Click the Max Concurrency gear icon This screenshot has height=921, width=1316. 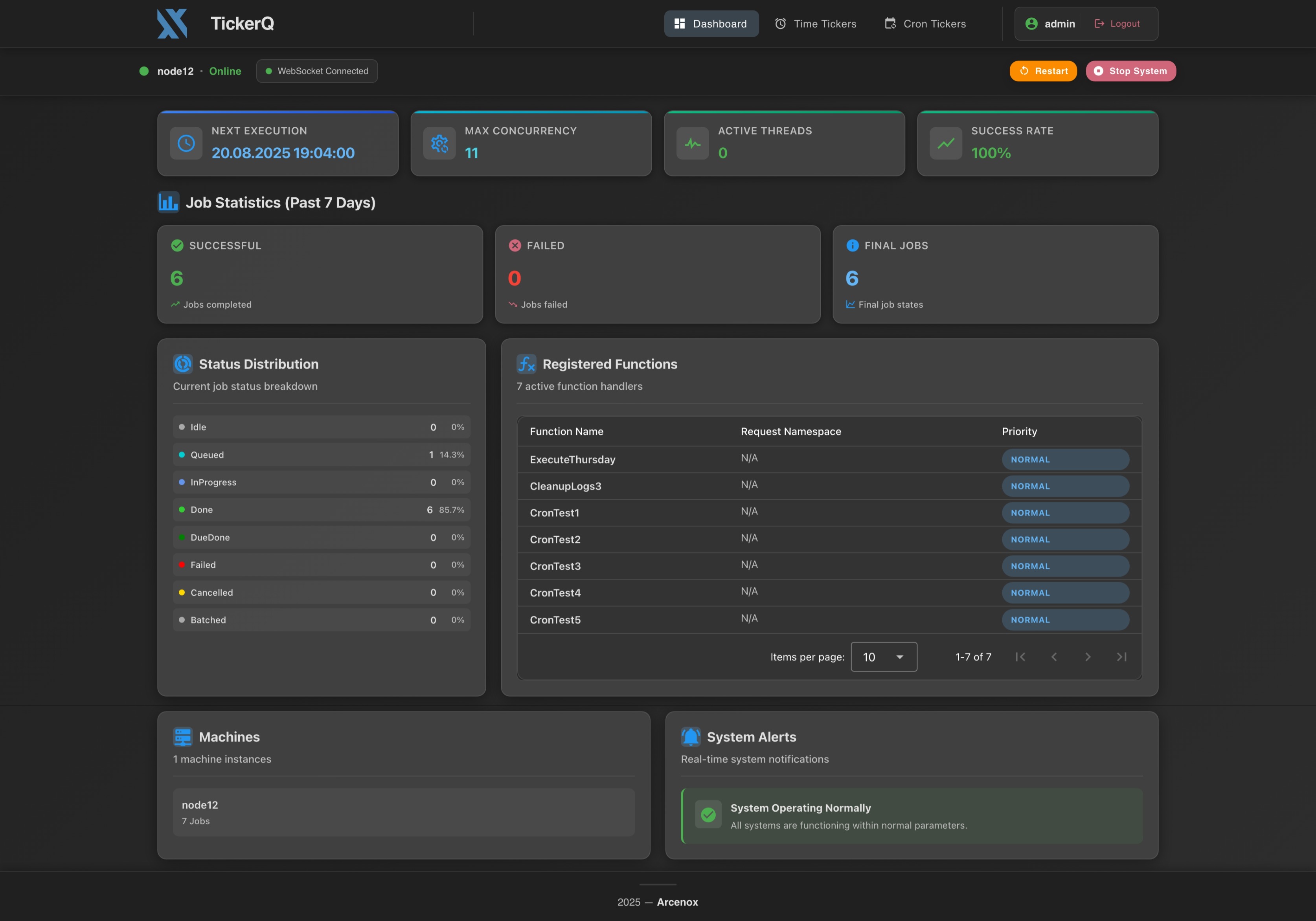439,143
